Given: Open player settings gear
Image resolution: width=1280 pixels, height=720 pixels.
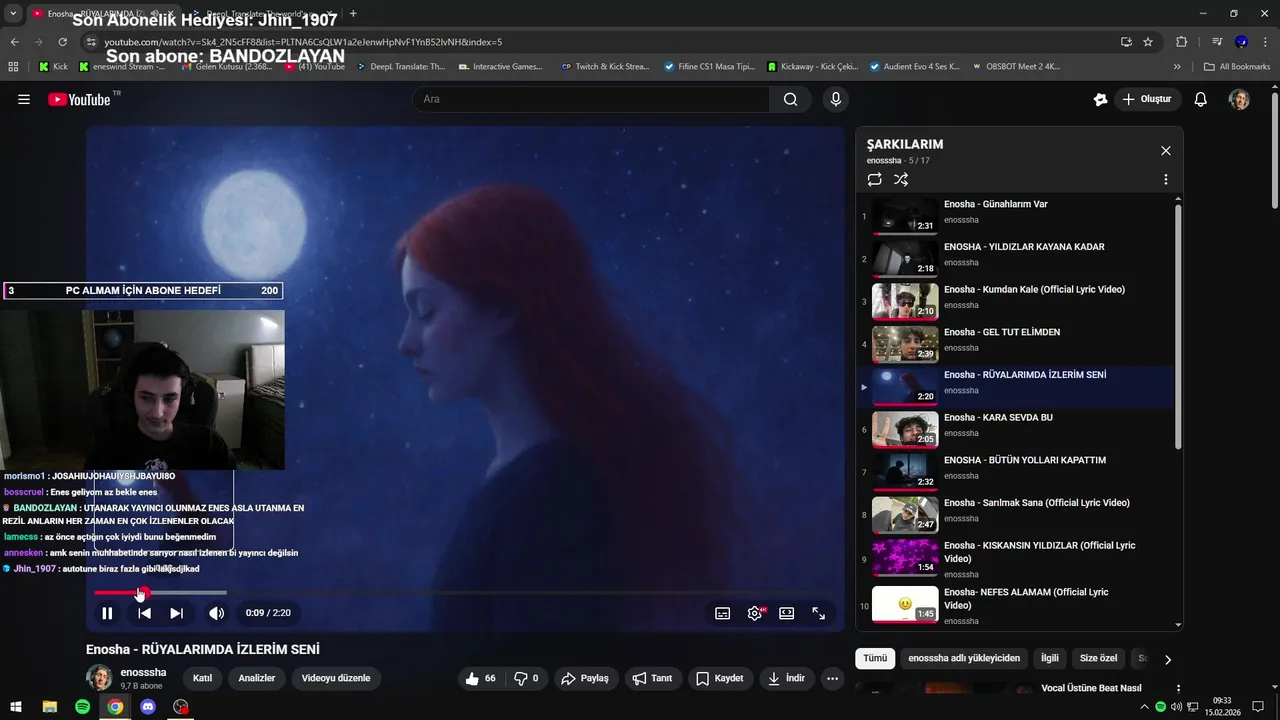Looking at the screenshot, I should [755, 613].
